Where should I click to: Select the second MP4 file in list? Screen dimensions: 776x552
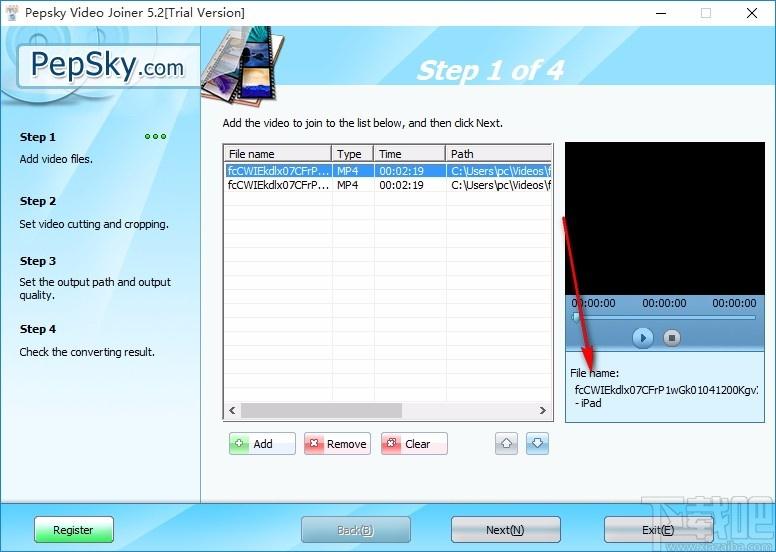279,185
